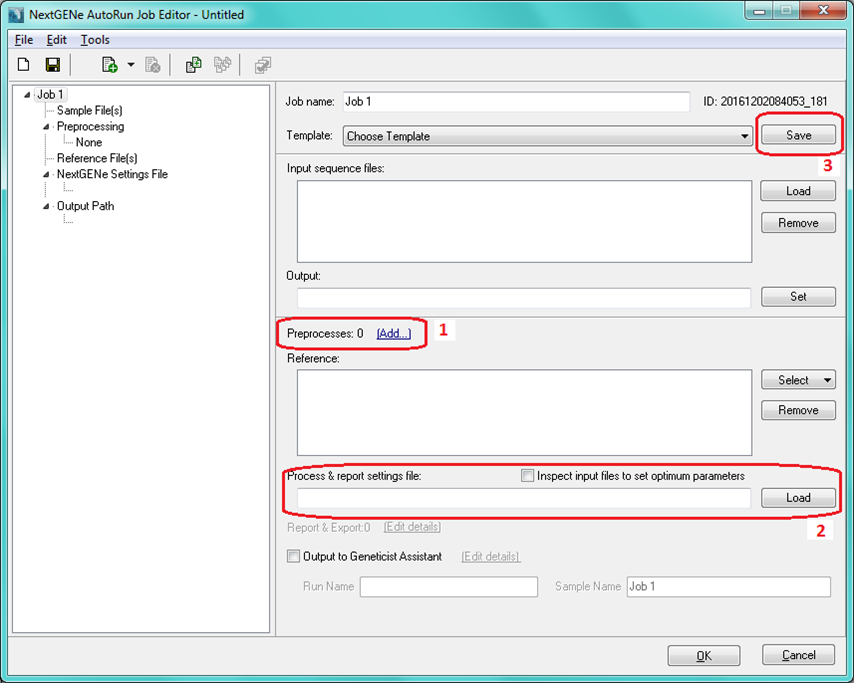The image size is (854, 683).
Task: Check Output to Geneticist Assistant
Action: point(293,556)
